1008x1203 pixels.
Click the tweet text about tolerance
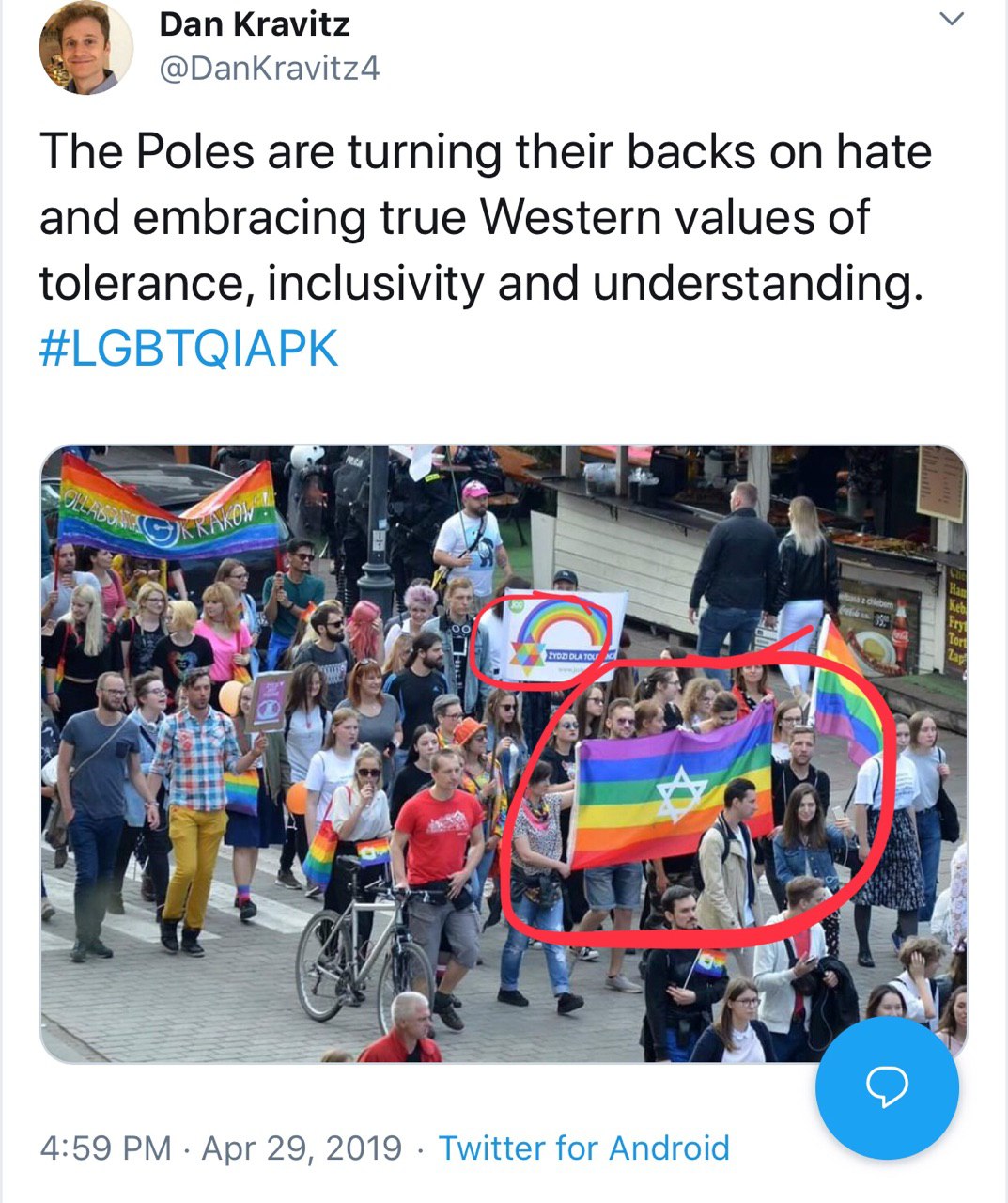coord(485,217)
